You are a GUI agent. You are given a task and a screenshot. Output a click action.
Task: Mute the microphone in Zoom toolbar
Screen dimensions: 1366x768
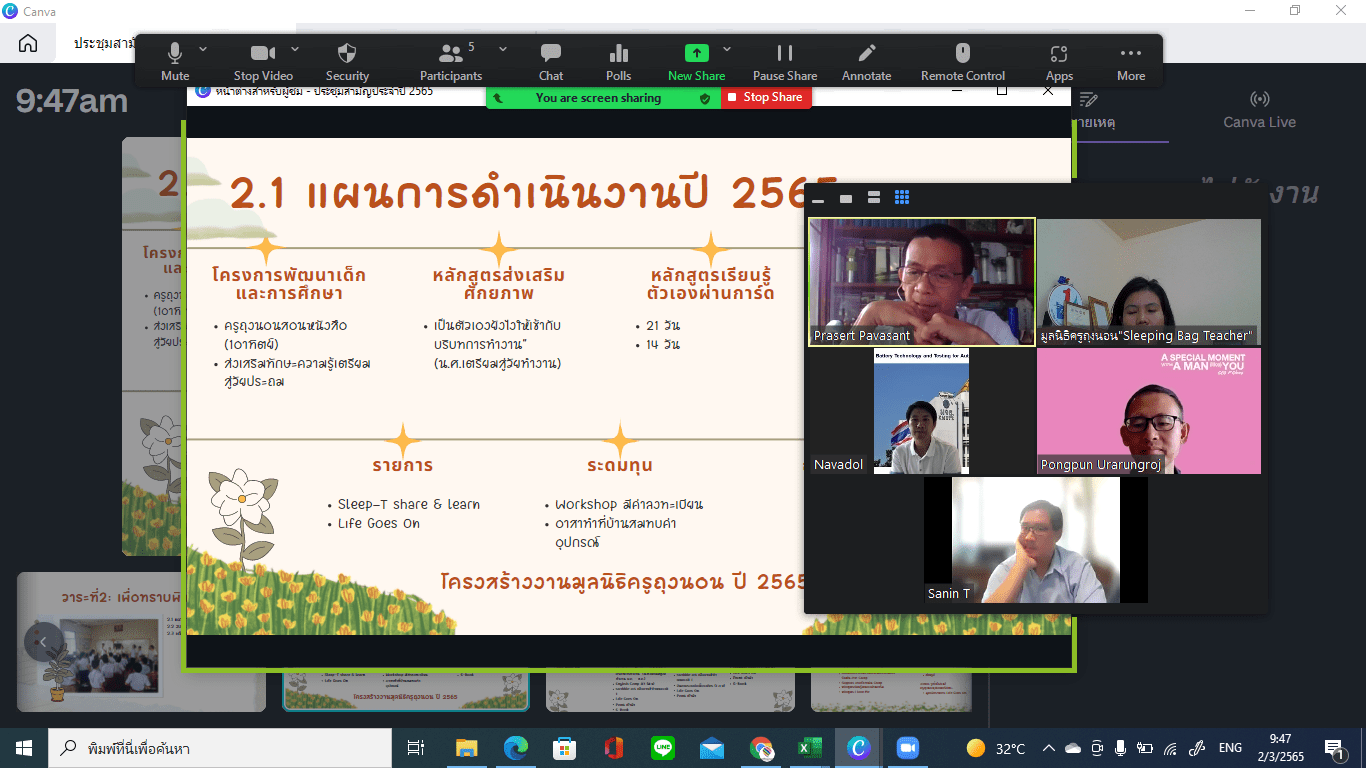pyautogui.click(x=175, y=62)
